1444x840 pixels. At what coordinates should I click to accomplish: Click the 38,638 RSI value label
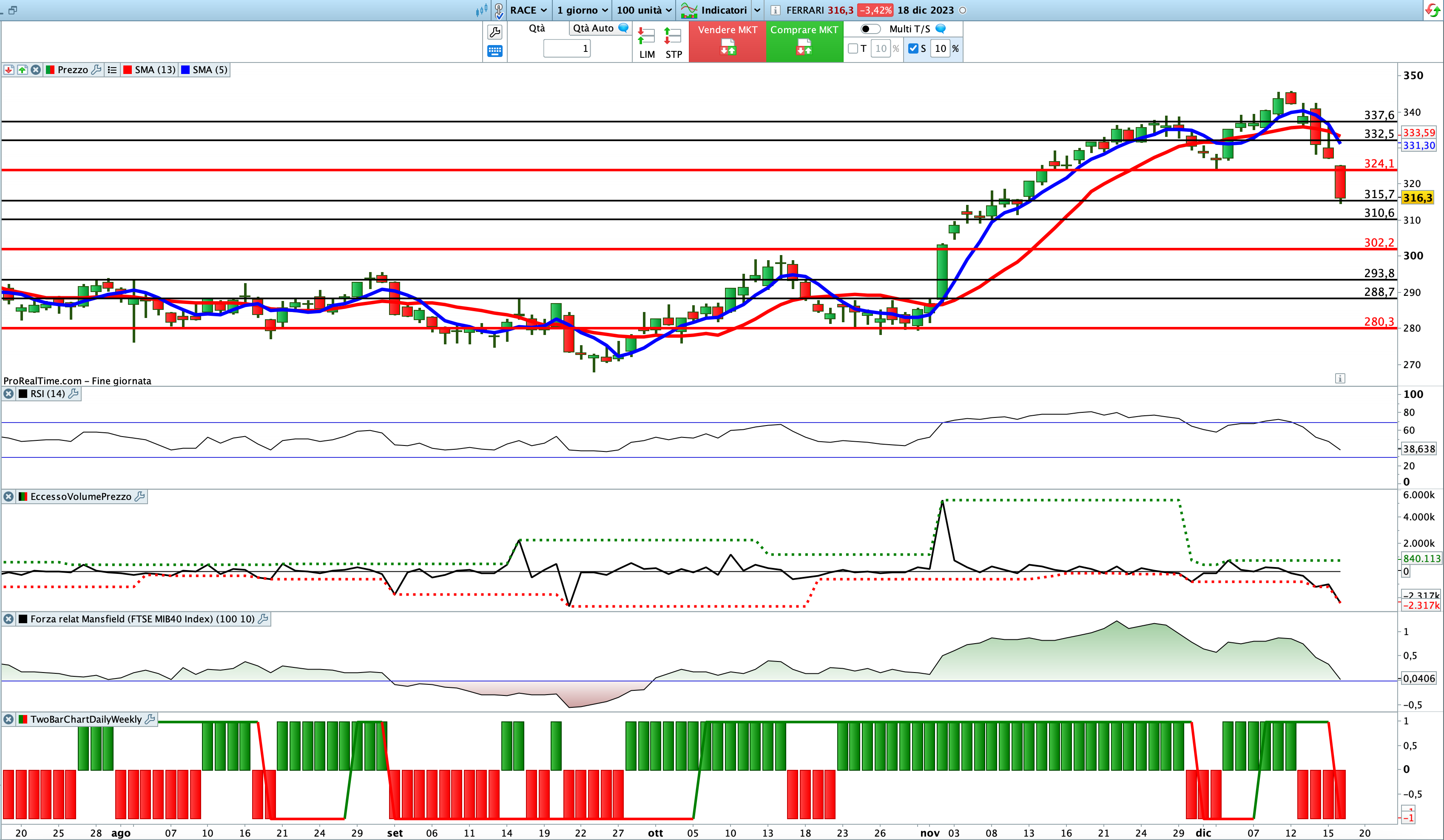click(1419, 449)
